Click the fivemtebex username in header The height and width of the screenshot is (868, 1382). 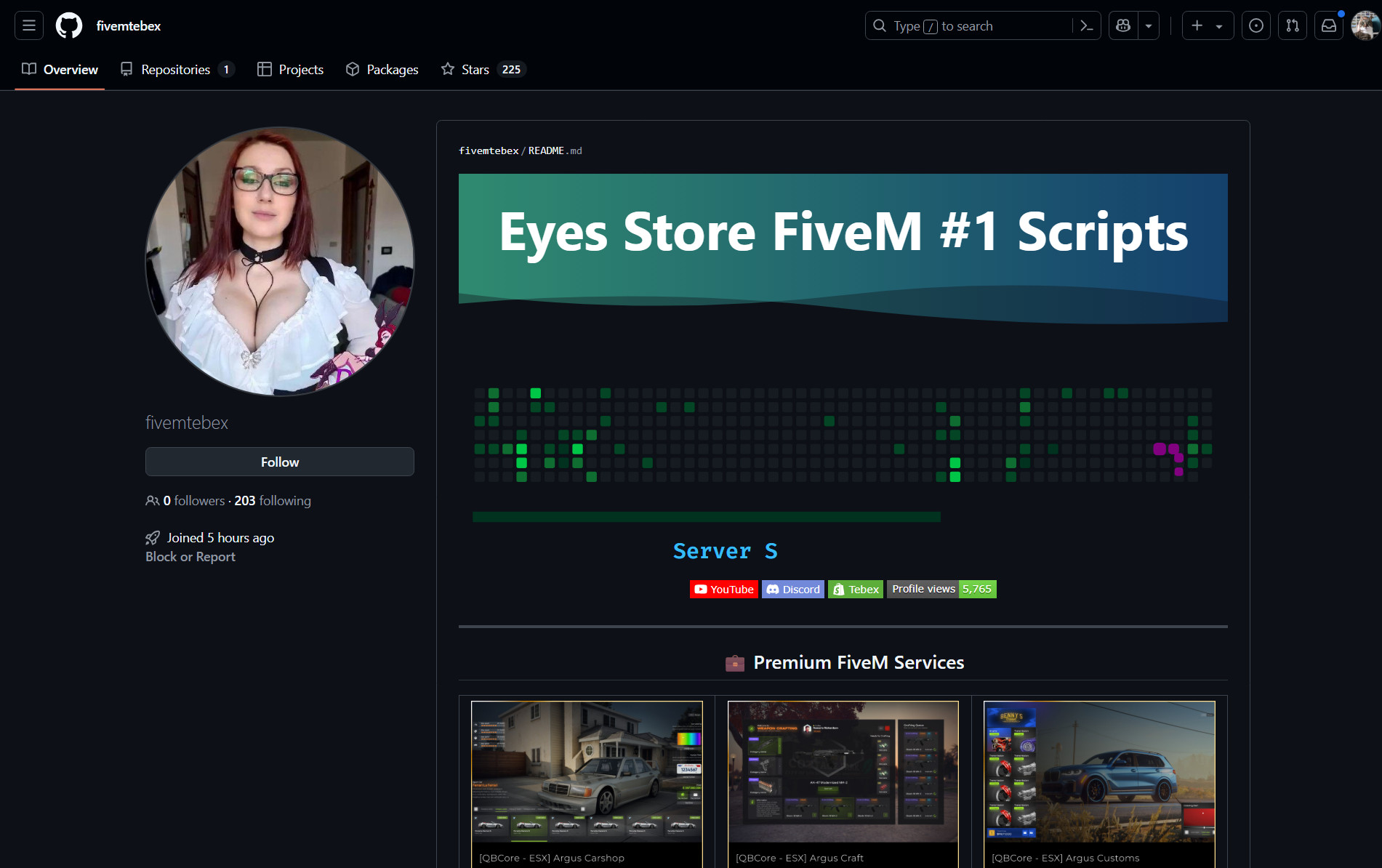tap(129, 25)
